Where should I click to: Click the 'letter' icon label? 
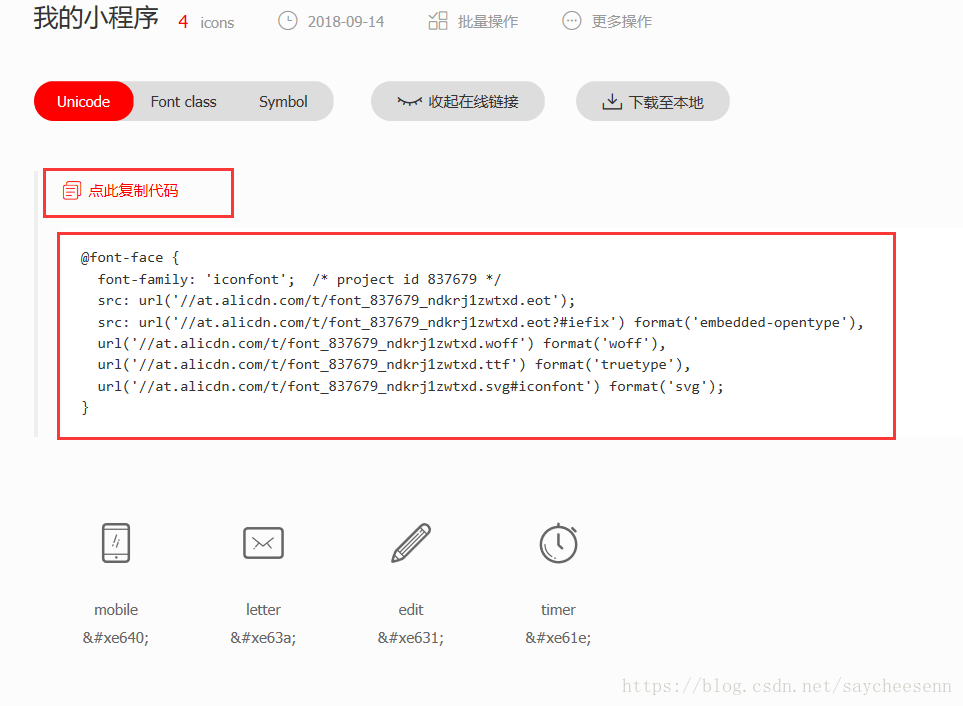point(263,610)
